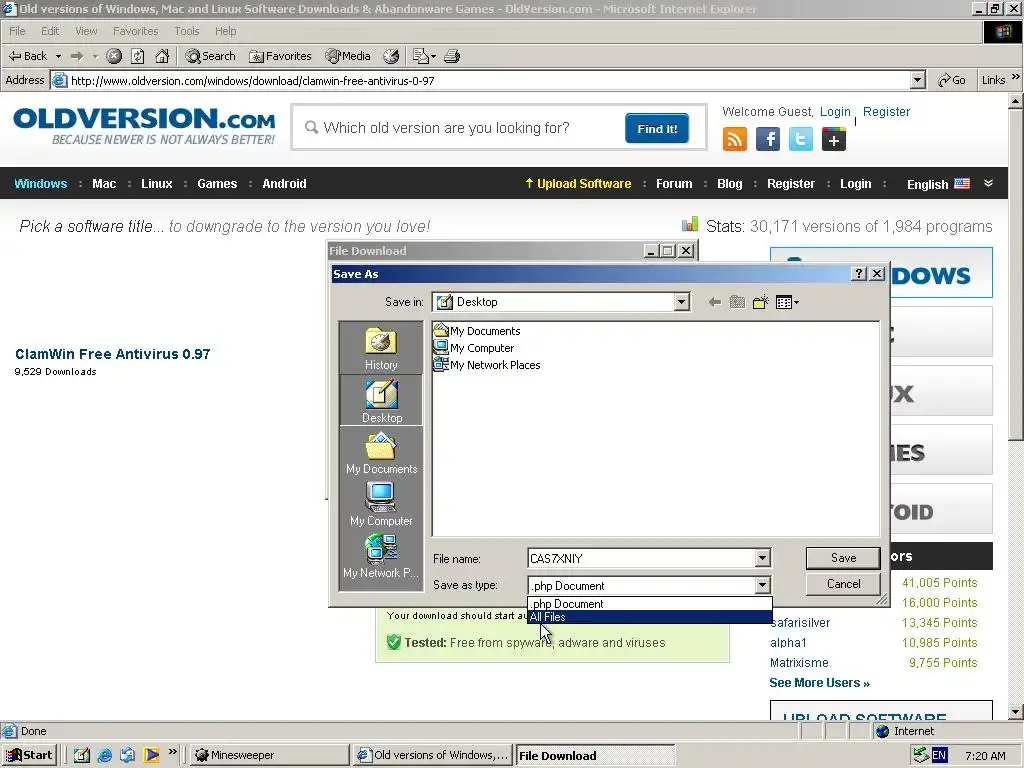Create a new folder in Save As

tap(760, 302)
